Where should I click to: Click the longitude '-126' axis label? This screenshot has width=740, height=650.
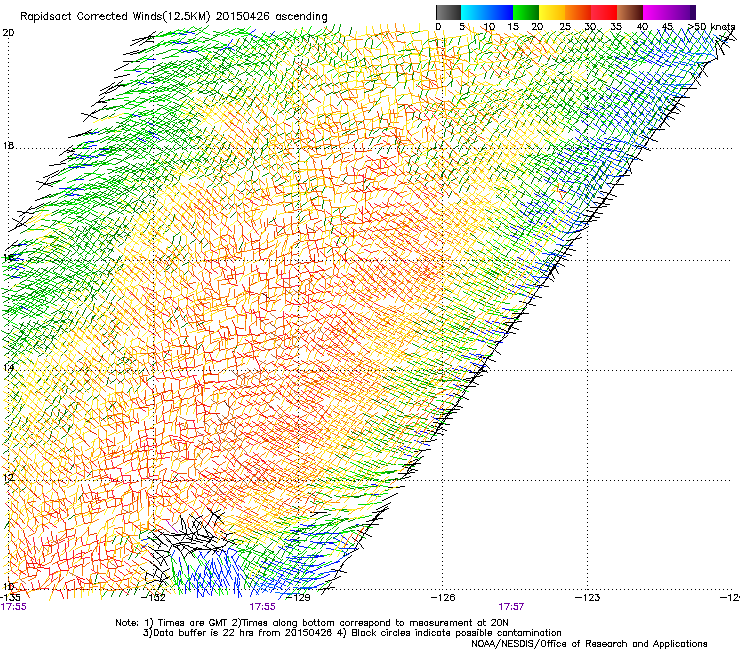pyautogui.click(x=444, y=598)
